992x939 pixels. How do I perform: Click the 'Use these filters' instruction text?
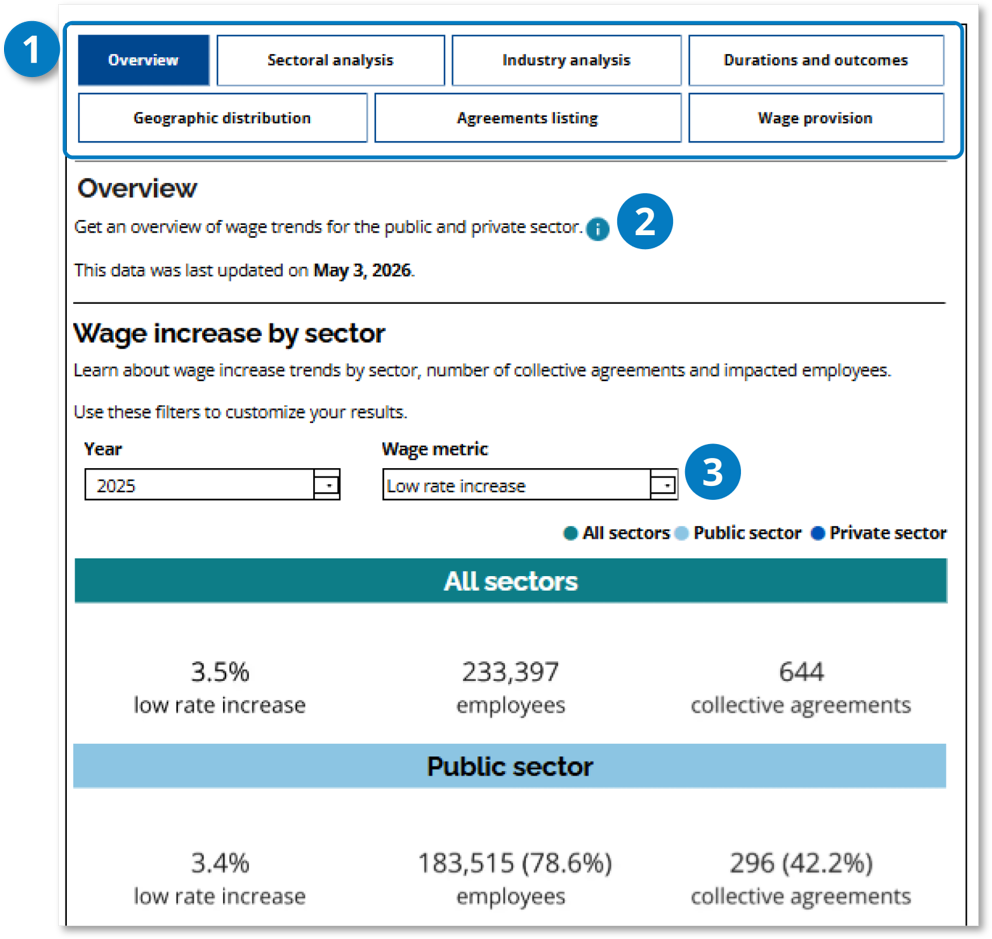pos(240,412)
